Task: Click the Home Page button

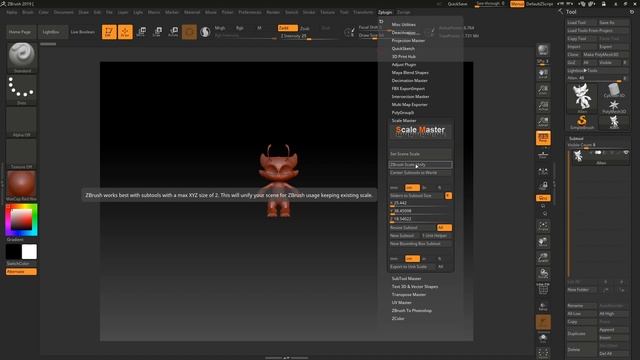Action: (20, 32)
